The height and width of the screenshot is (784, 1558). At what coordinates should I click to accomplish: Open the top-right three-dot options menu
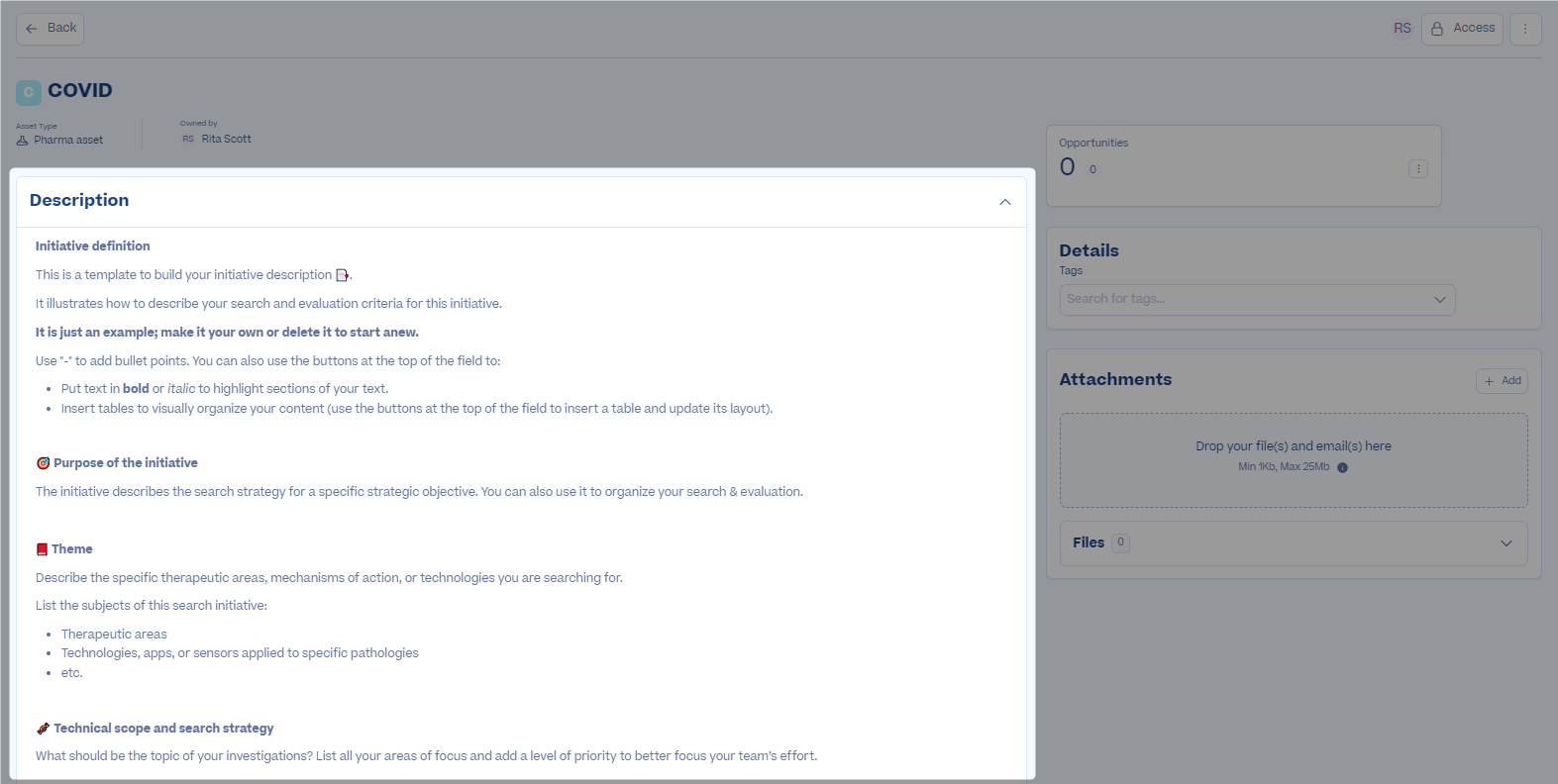pyautogui.click(x=1525, y=29)
